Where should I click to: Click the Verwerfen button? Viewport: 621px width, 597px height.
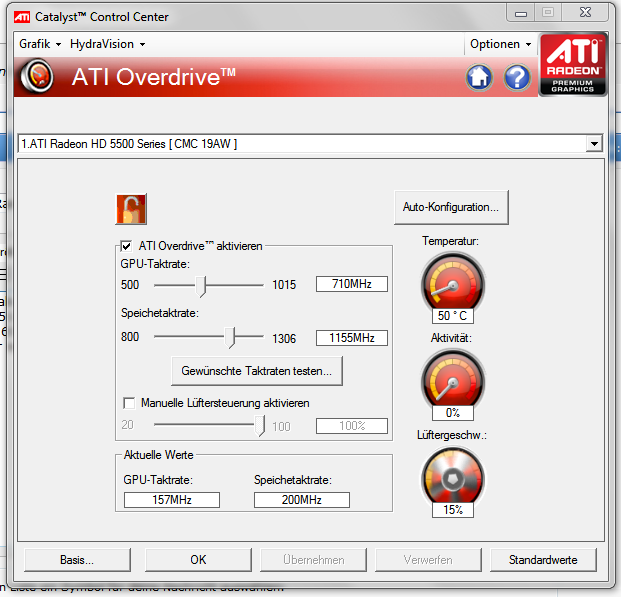point(428,560)
